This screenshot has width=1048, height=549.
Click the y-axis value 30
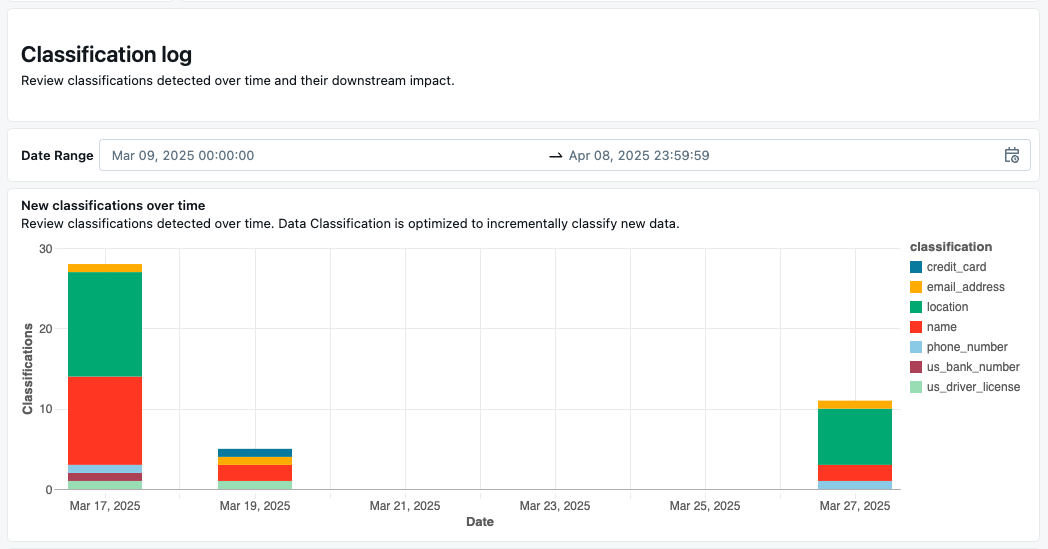pyautogui.click(x=45, y=249)
